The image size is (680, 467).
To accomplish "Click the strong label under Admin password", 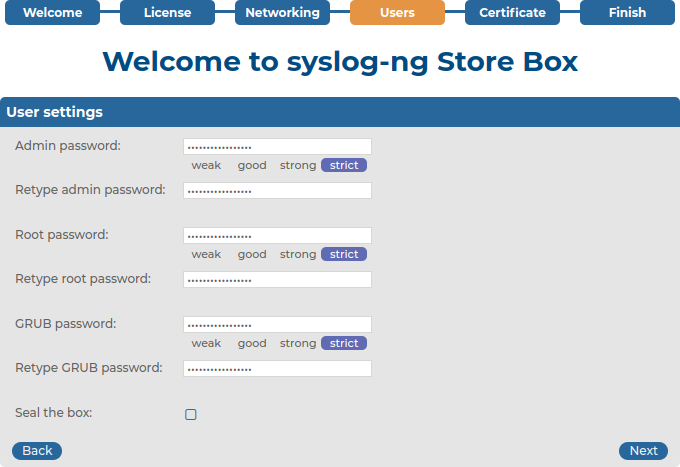I will pos(298,165).
